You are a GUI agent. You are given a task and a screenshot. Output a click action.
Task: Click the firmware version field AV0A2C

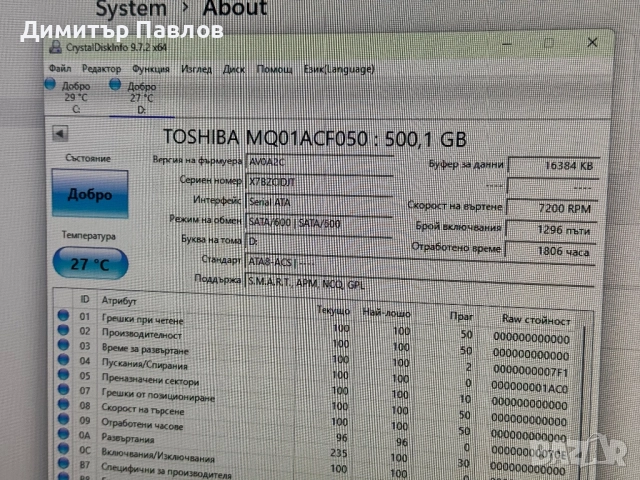(319, 162)
